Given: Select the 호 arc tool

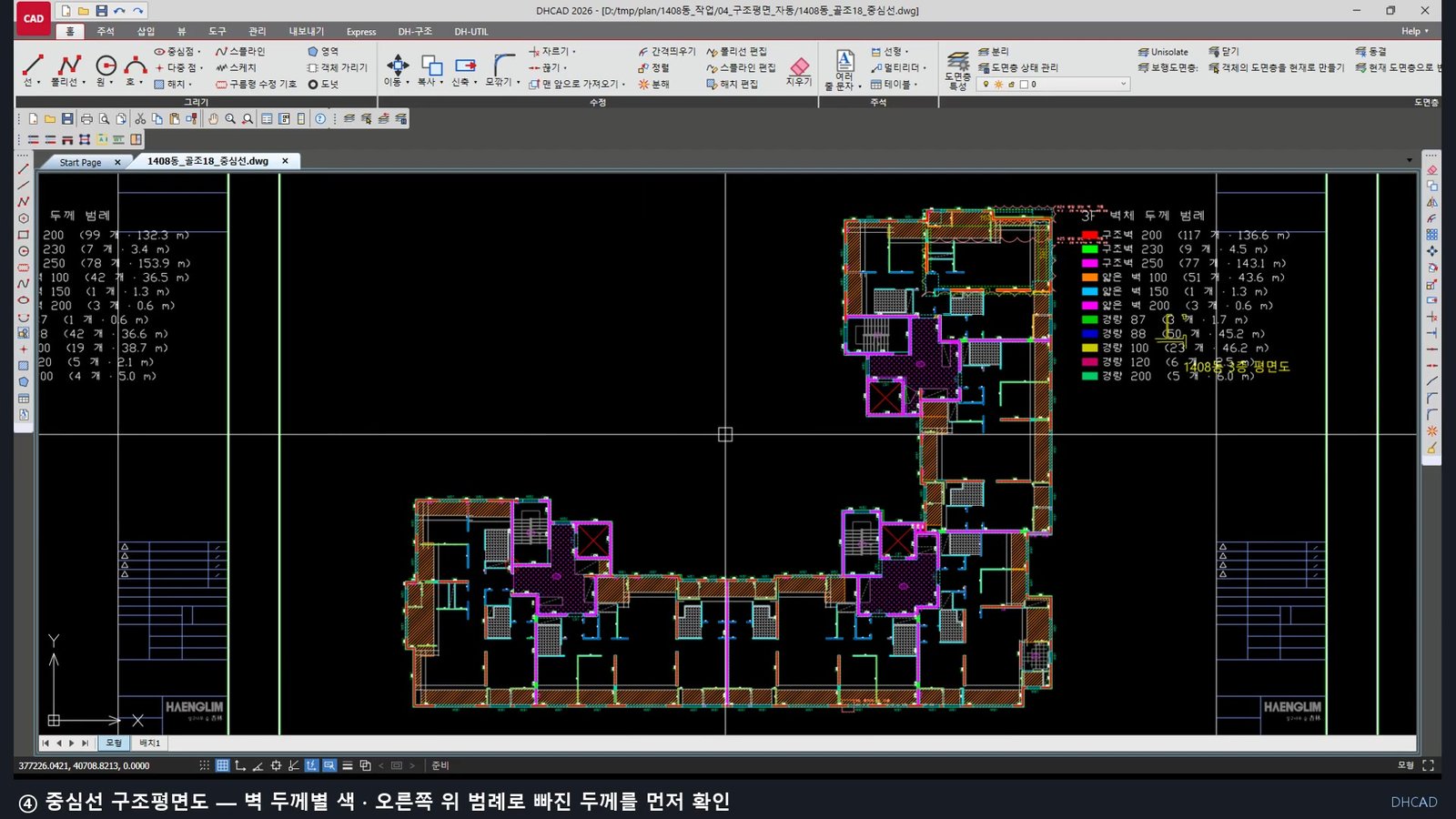Looking at the screenshot, I should point(136,70).
